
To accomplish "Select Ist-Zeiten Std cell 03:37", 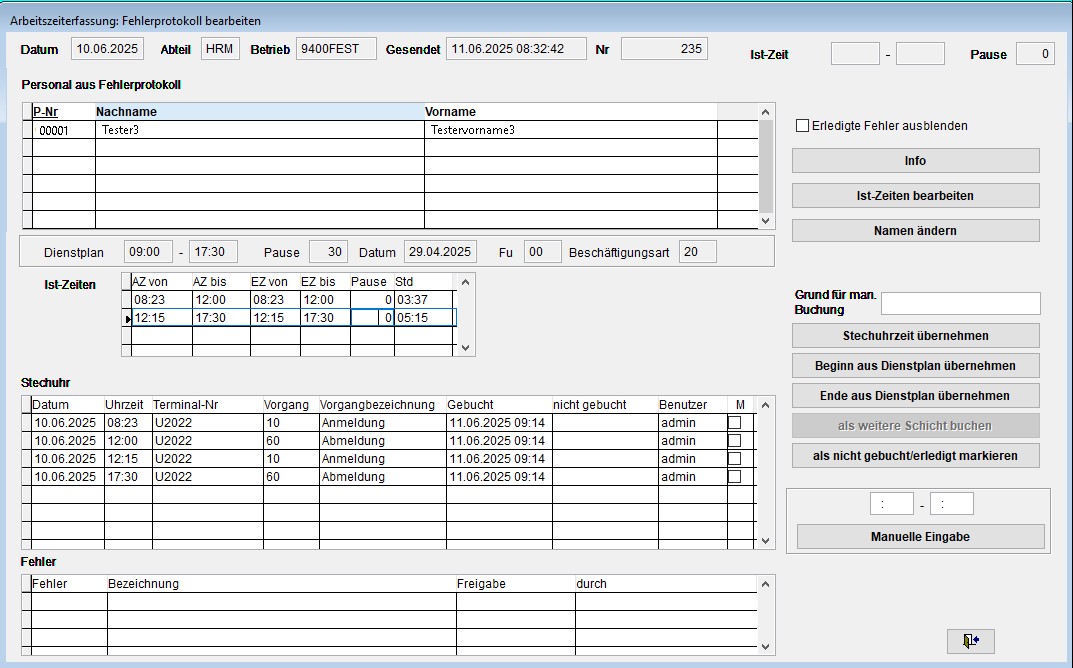I will [424, 300].
